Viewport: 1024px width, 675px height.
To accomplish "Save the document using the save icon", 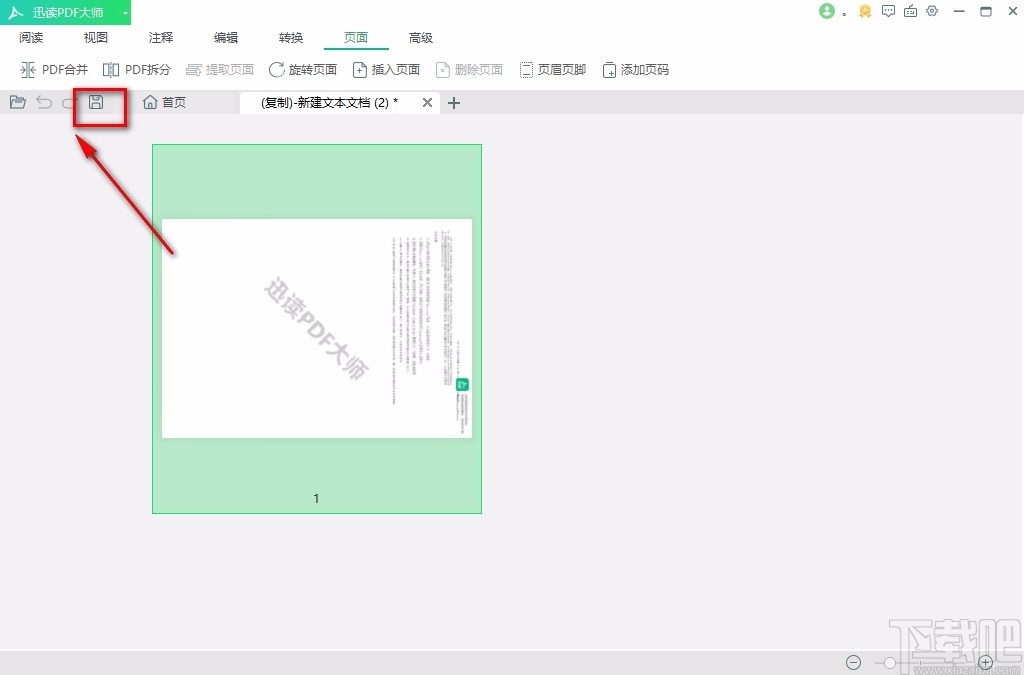I will pyautogui.click(x=99, y=102).
